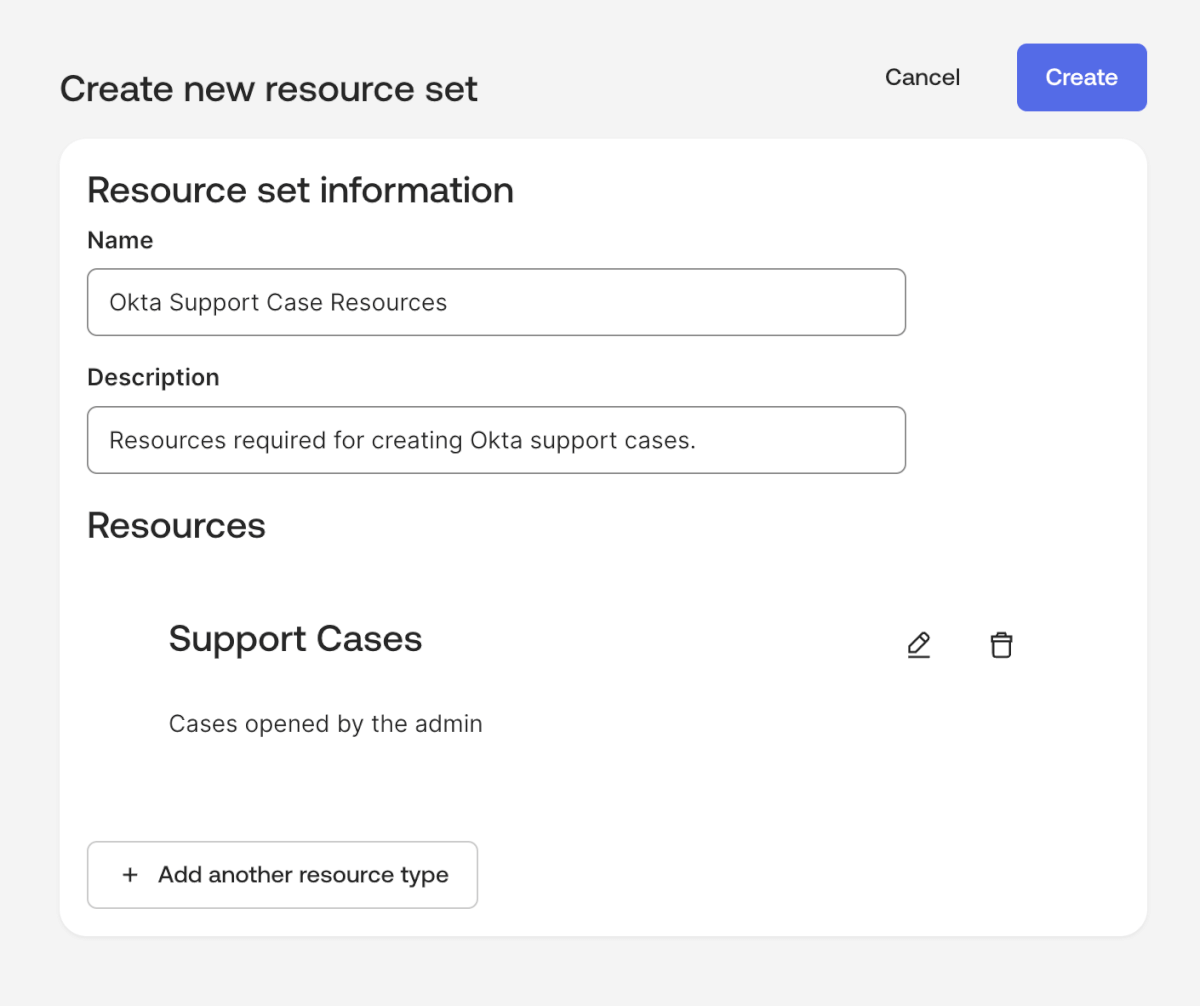Select the "Support Cases" resource heading
The height and width of the screenshot is (1006, 1200).
point(296,639)
